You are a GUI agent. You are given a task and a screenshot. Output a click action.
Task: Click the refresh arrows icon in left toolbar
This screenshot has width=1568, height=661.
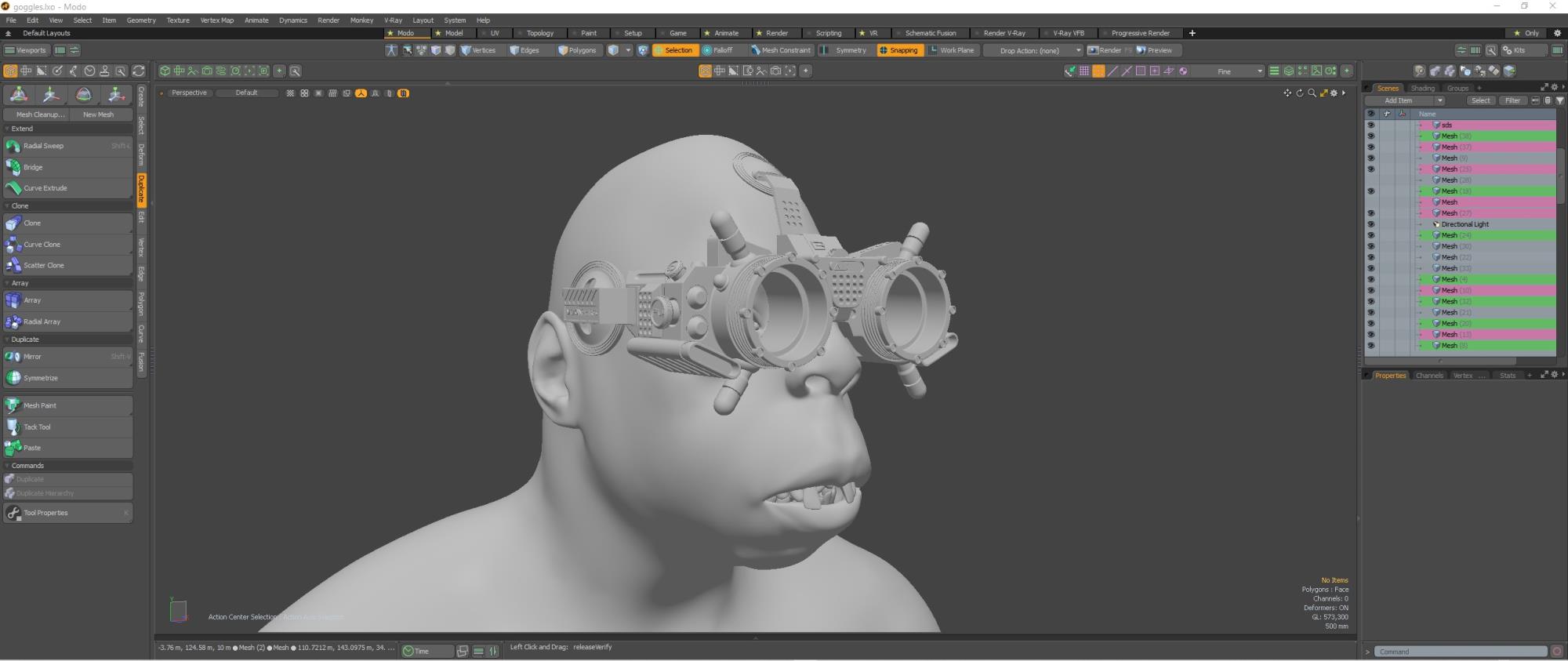(139, 71)
